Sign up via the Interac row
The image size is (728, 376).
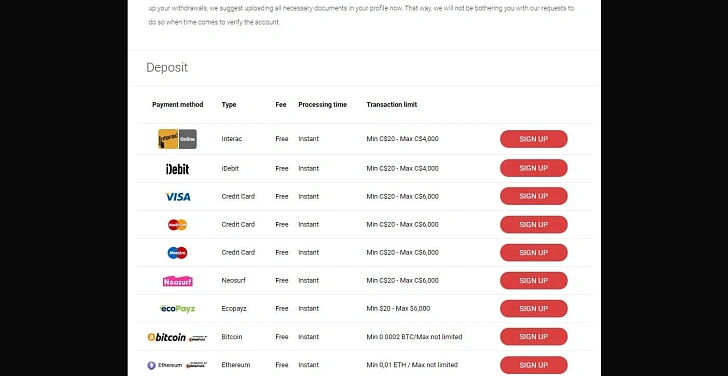click(x=533, y=139)
